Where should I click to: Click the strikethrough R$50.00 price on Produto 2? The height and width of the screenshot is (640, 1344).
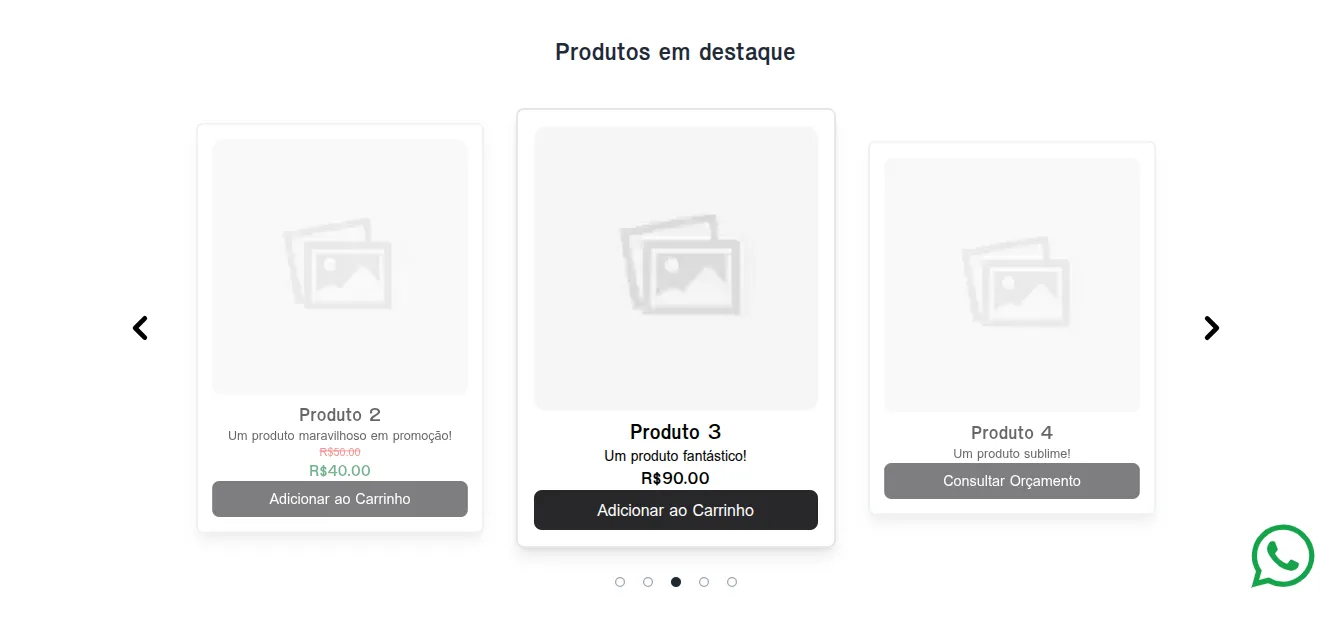(x=340, y=452)
